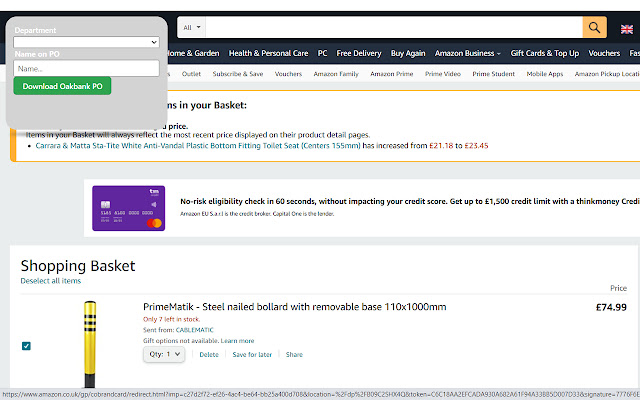The width and height of the screenshot is (640, 400).
Task: Click Deselect all items
Action: click(x=51, y=281)
